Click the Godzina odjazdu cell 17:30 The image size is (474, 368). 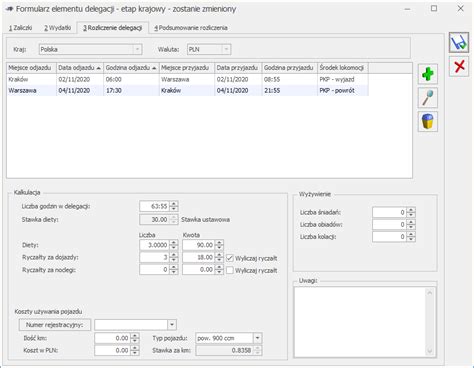(x=131, y=90)
